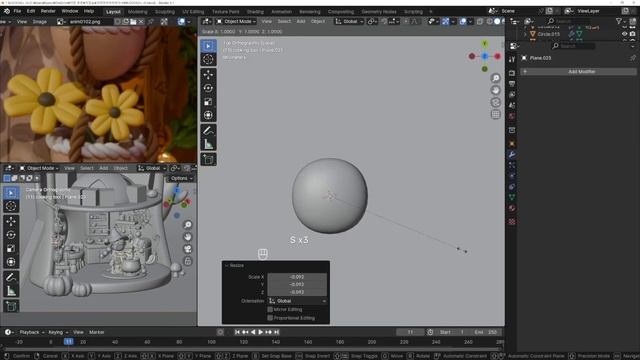Viewport: 640px width, 360px height.
Task: Select the Measure tool in main viewport
Action: click(x=208, y=144)
